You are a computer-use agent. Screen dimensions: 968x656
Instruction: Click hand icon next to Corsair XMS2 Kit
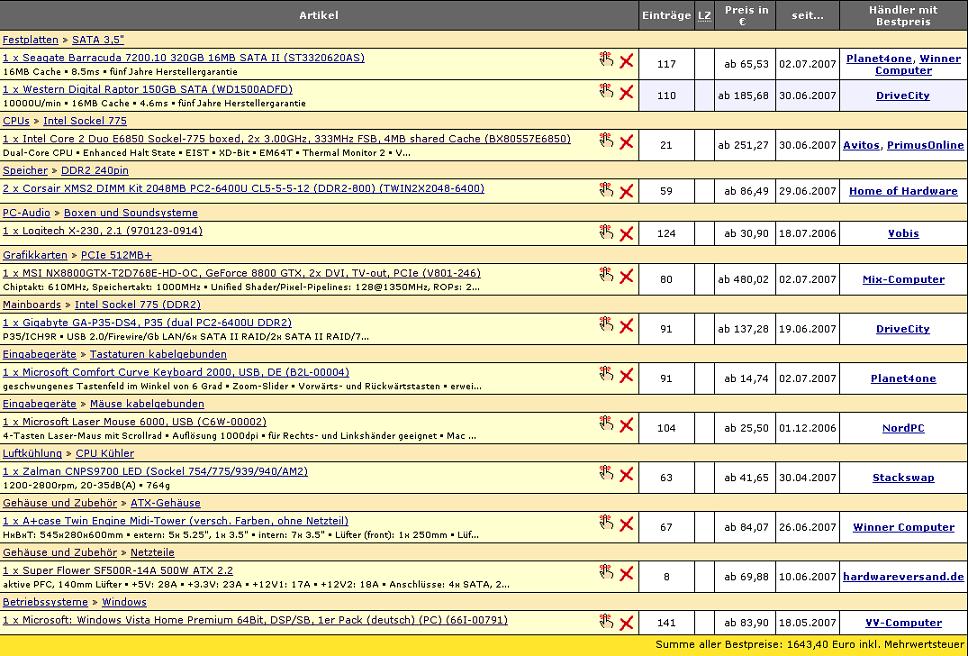pos(606,189)
